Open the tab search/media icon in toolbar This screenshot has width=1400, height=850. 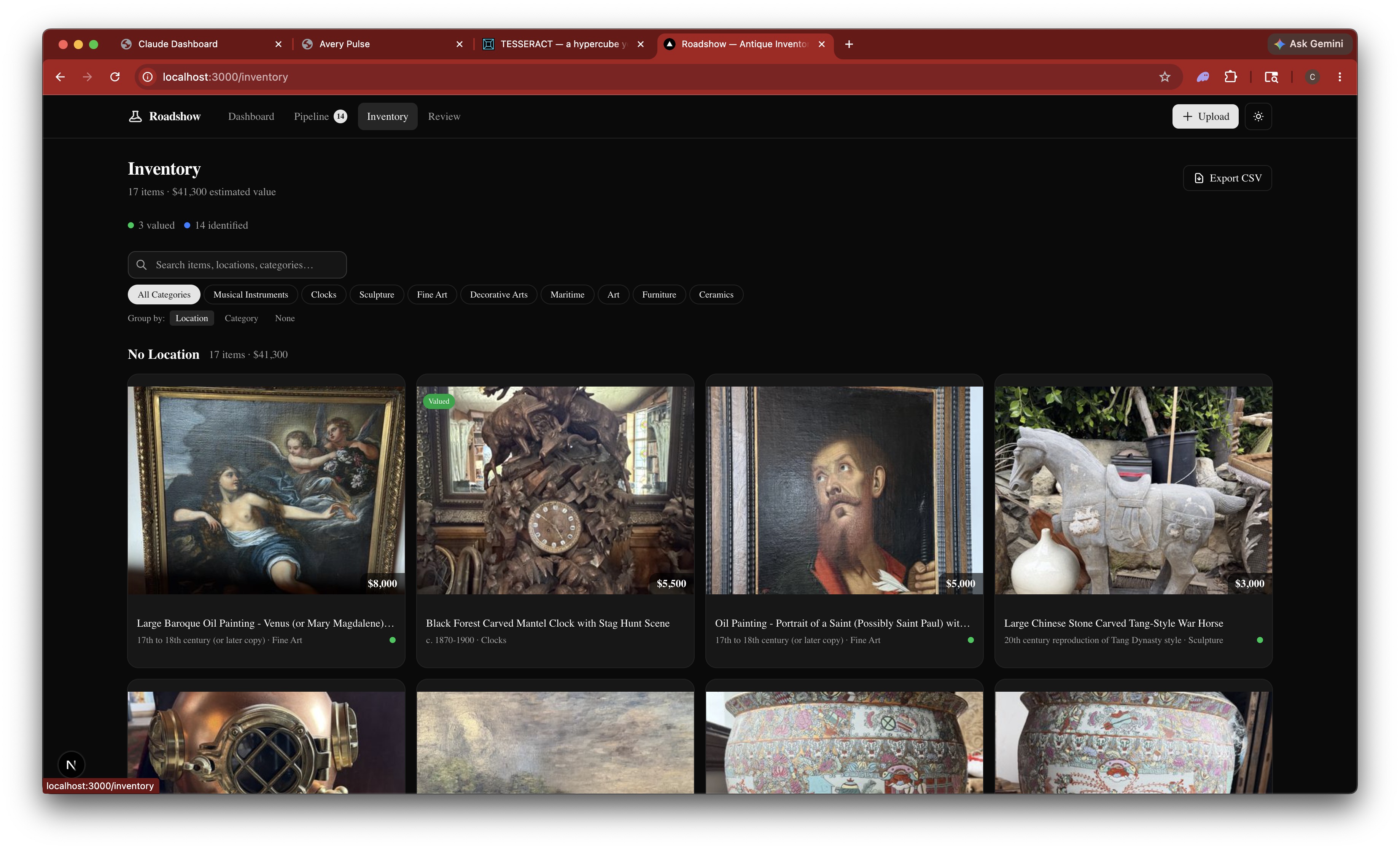pyautogui.click(x=1271, y=77)
